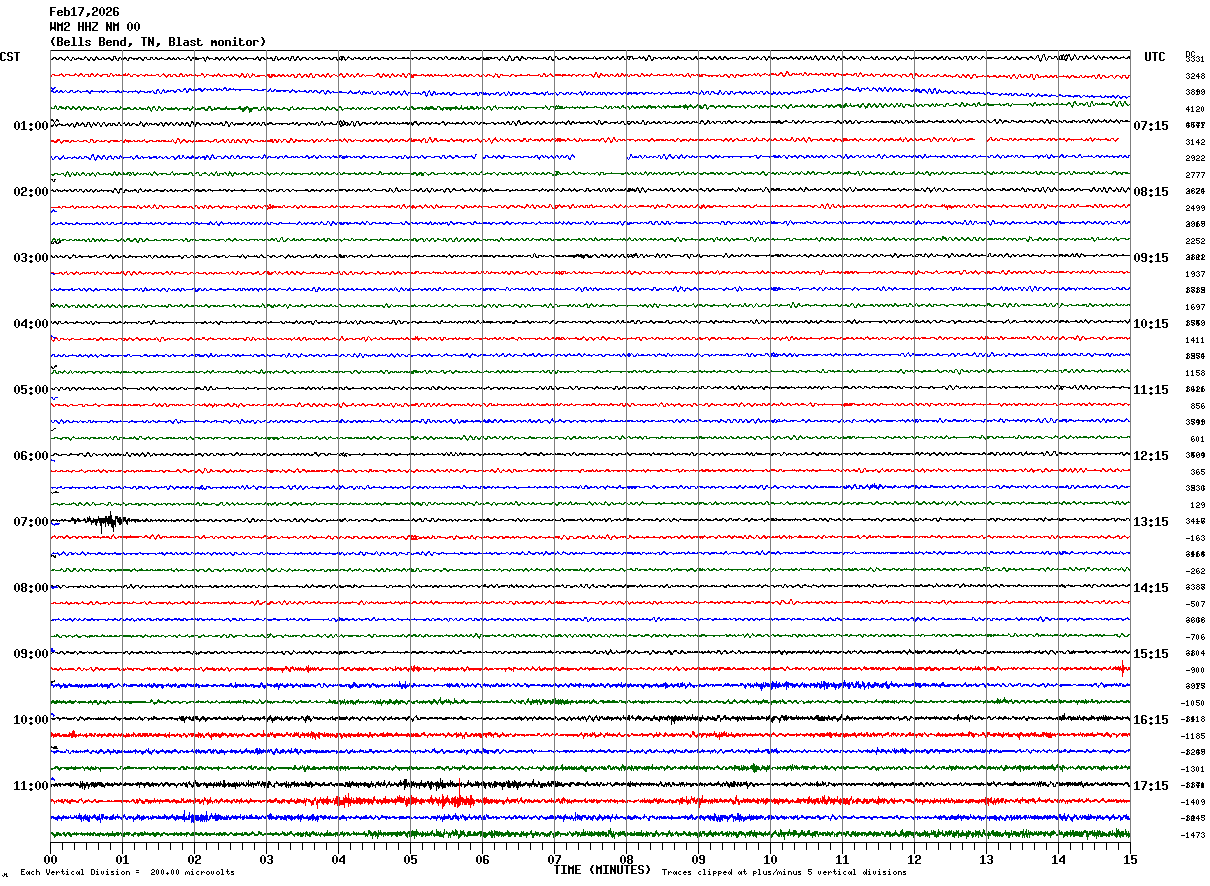Click the 02:00 CST hour label
This screenshot has height=886, width=1210.
coord(30,192)
